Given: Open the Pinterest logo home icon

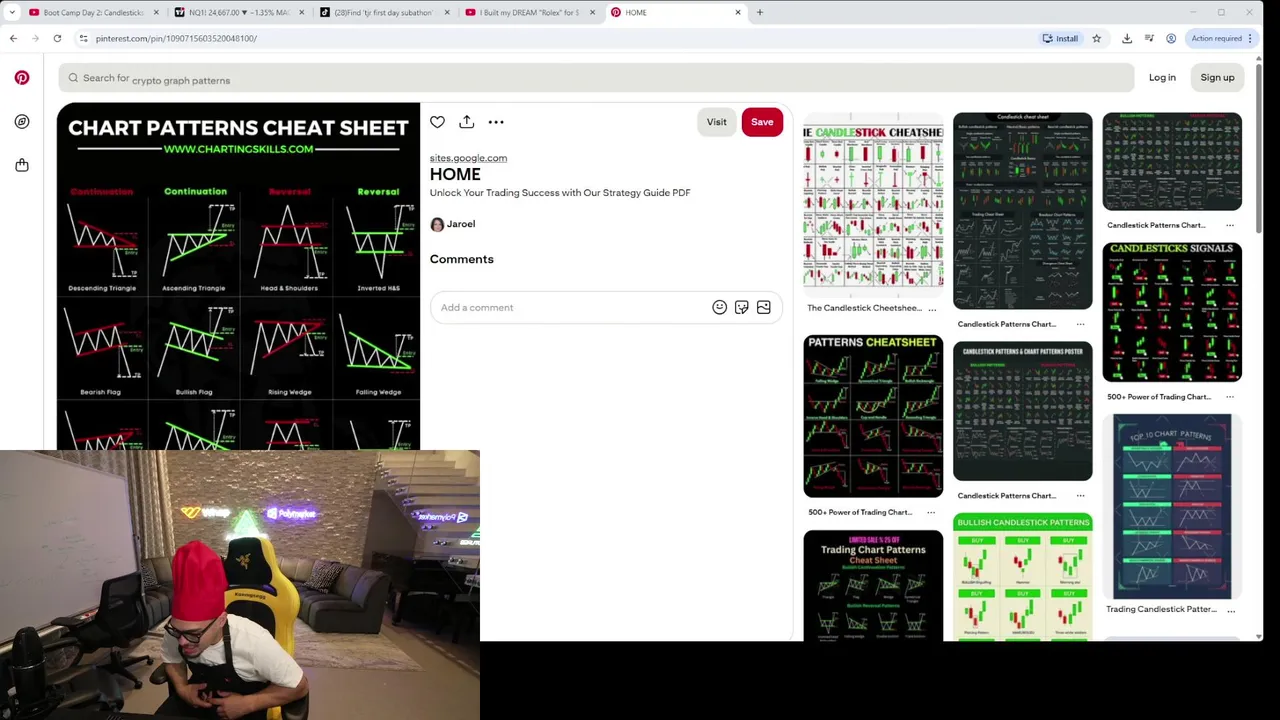Looking at the screenshot, I should pos(22,77).
